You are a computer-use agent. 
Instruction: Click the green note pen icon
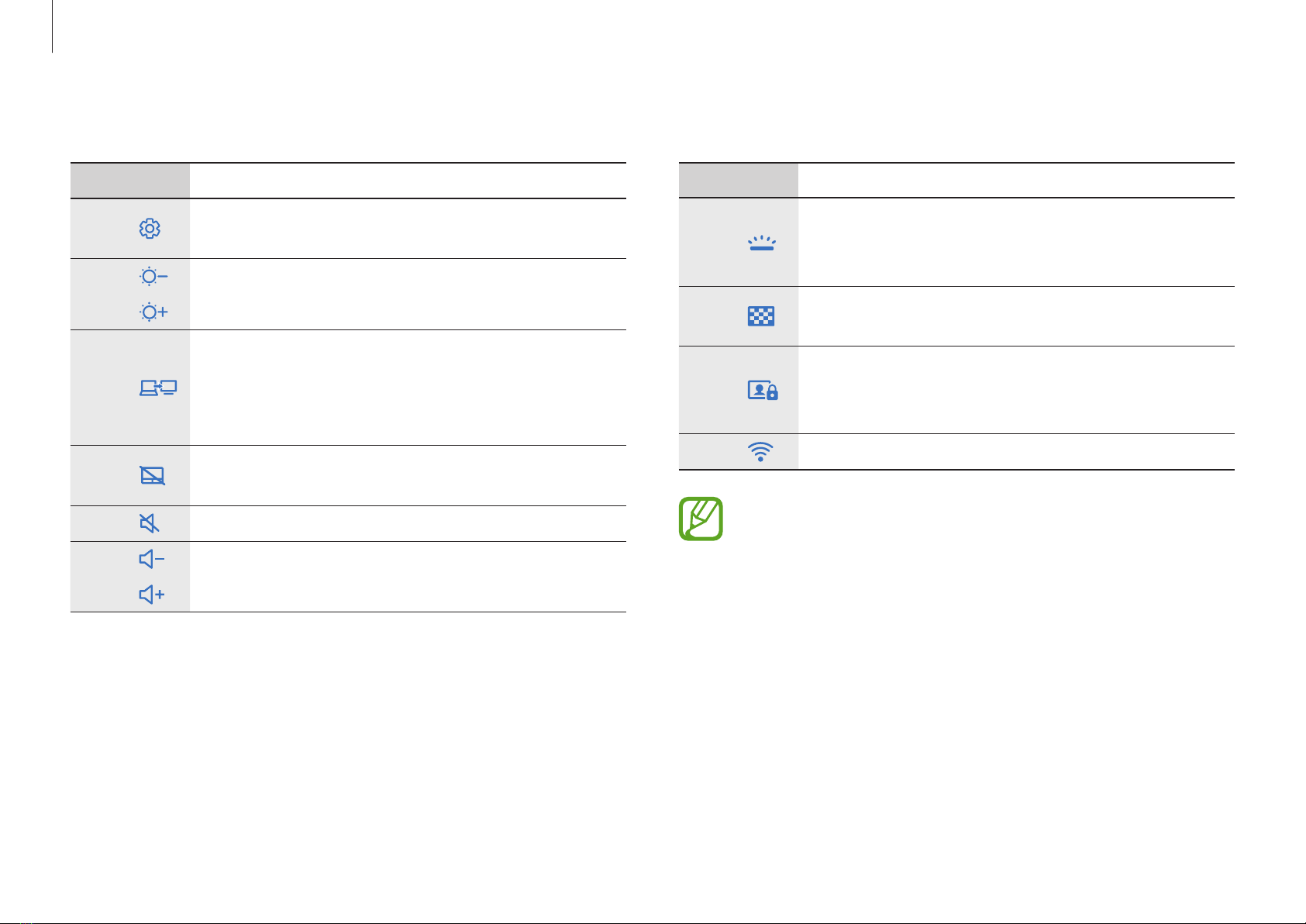tap(701, 519)
